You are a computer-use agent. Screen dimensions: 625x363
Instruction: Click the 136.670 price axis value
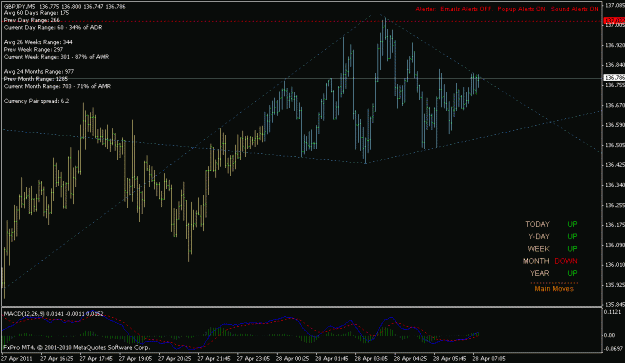[615, 105]
